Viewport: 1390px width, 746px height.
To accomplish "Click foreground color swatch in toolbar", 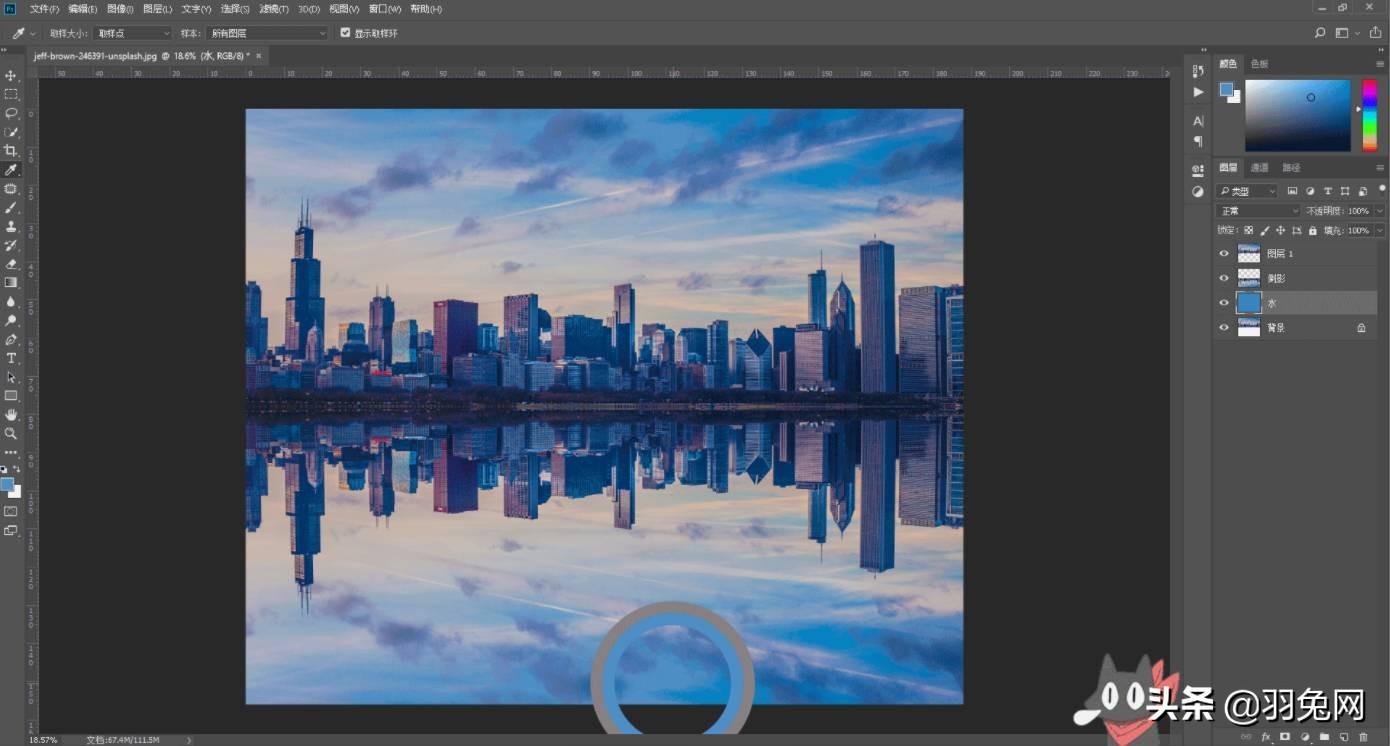I will pos(8,485).
